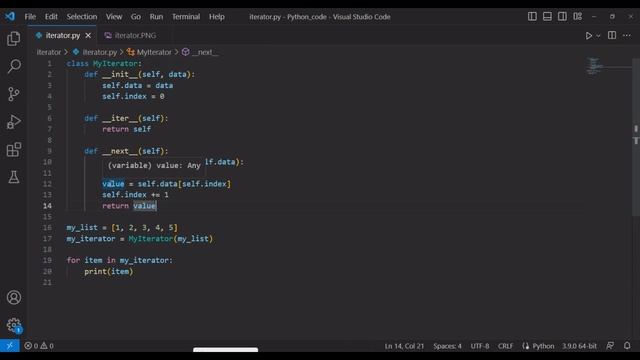
Task: Change end of line via CRLF
Action: pyautogui.click(x=505, y=346)
